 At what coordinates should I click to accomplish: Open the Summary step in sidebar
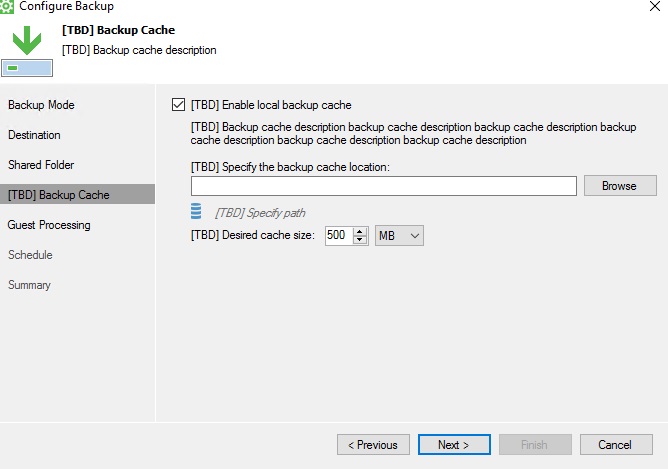coord(29,285)
